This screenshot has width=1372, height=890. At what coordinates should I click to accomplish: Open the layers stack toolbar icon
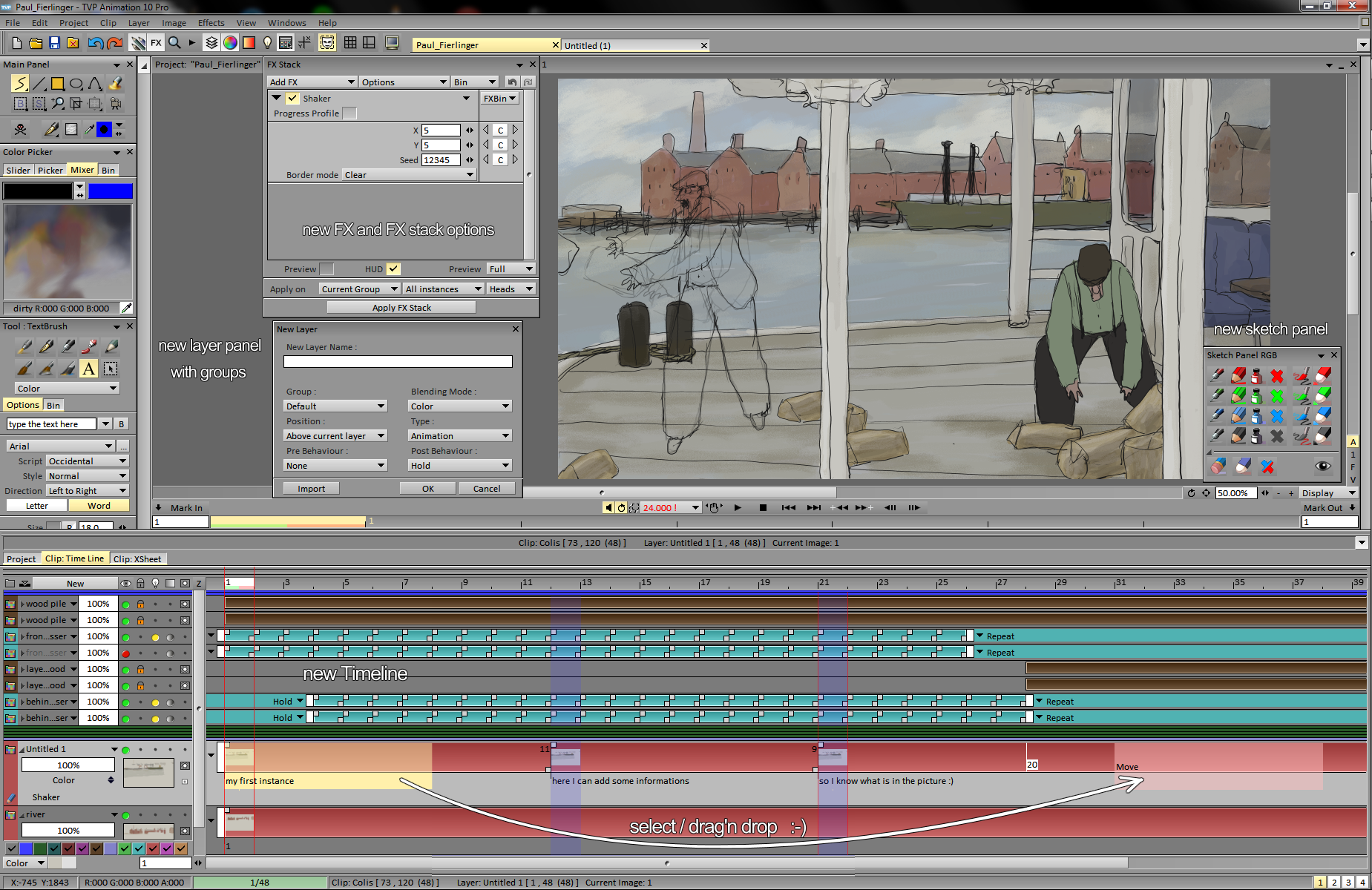211,43
